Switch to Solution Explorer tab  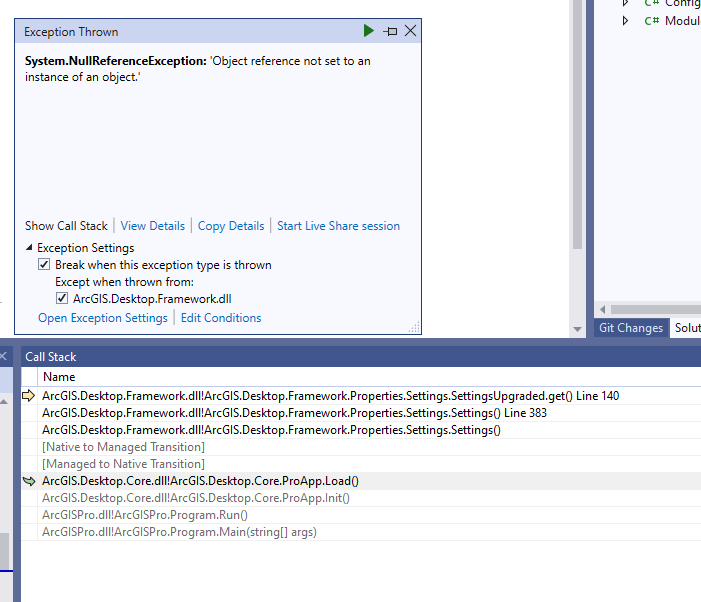tap(686, 328)
